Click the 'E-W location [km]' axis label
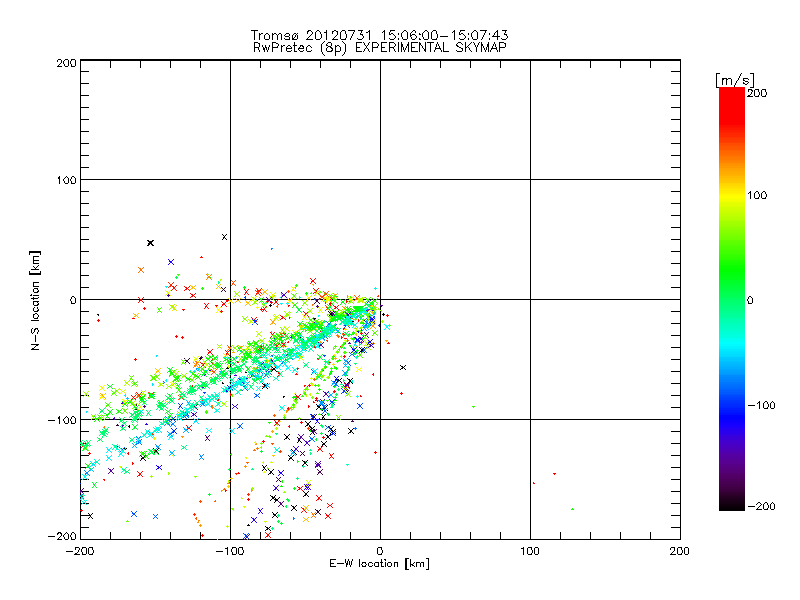This screenshot has width=800, height=600. (x=379, y=564)
